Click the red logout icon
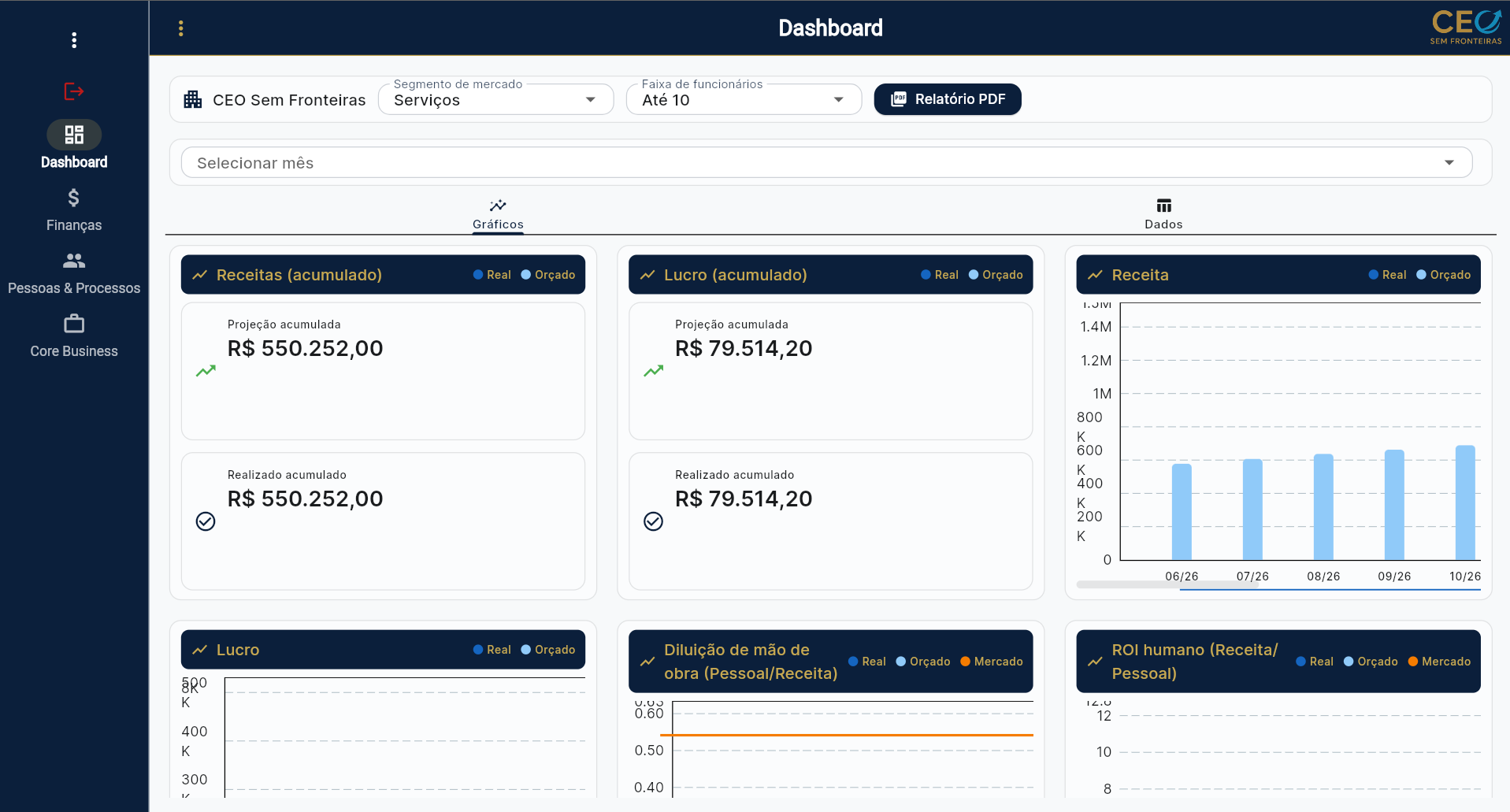This screenshot has width=1510, height=812. 74,91
